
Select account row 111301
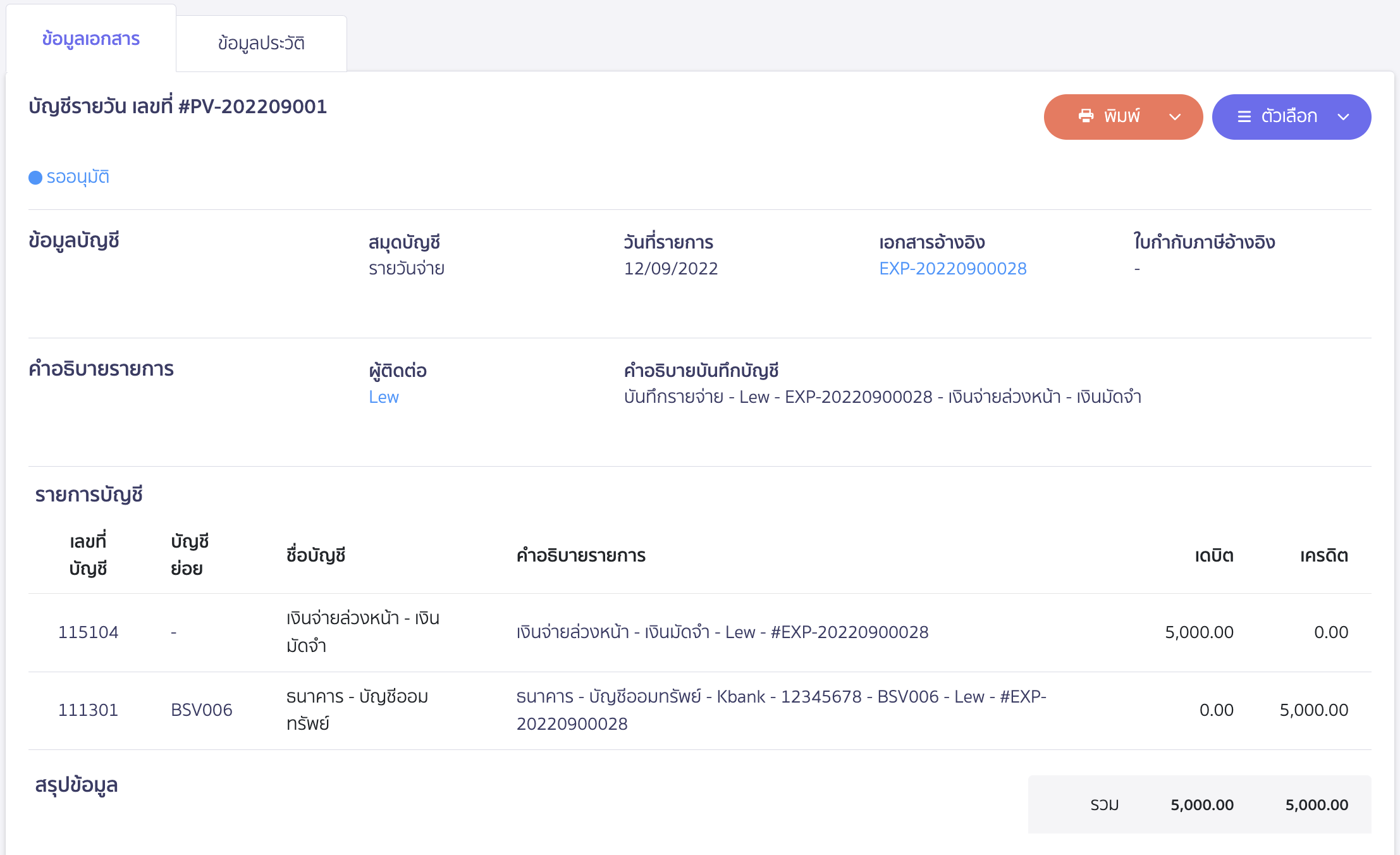pyautogui.click(x=88, y=710)
